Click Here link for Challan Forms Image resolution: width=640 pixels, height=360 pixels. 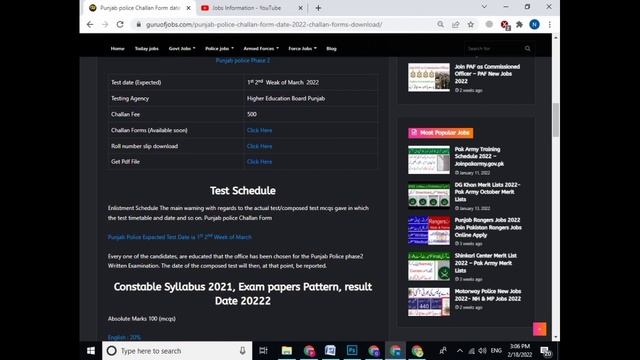(259, 130)
